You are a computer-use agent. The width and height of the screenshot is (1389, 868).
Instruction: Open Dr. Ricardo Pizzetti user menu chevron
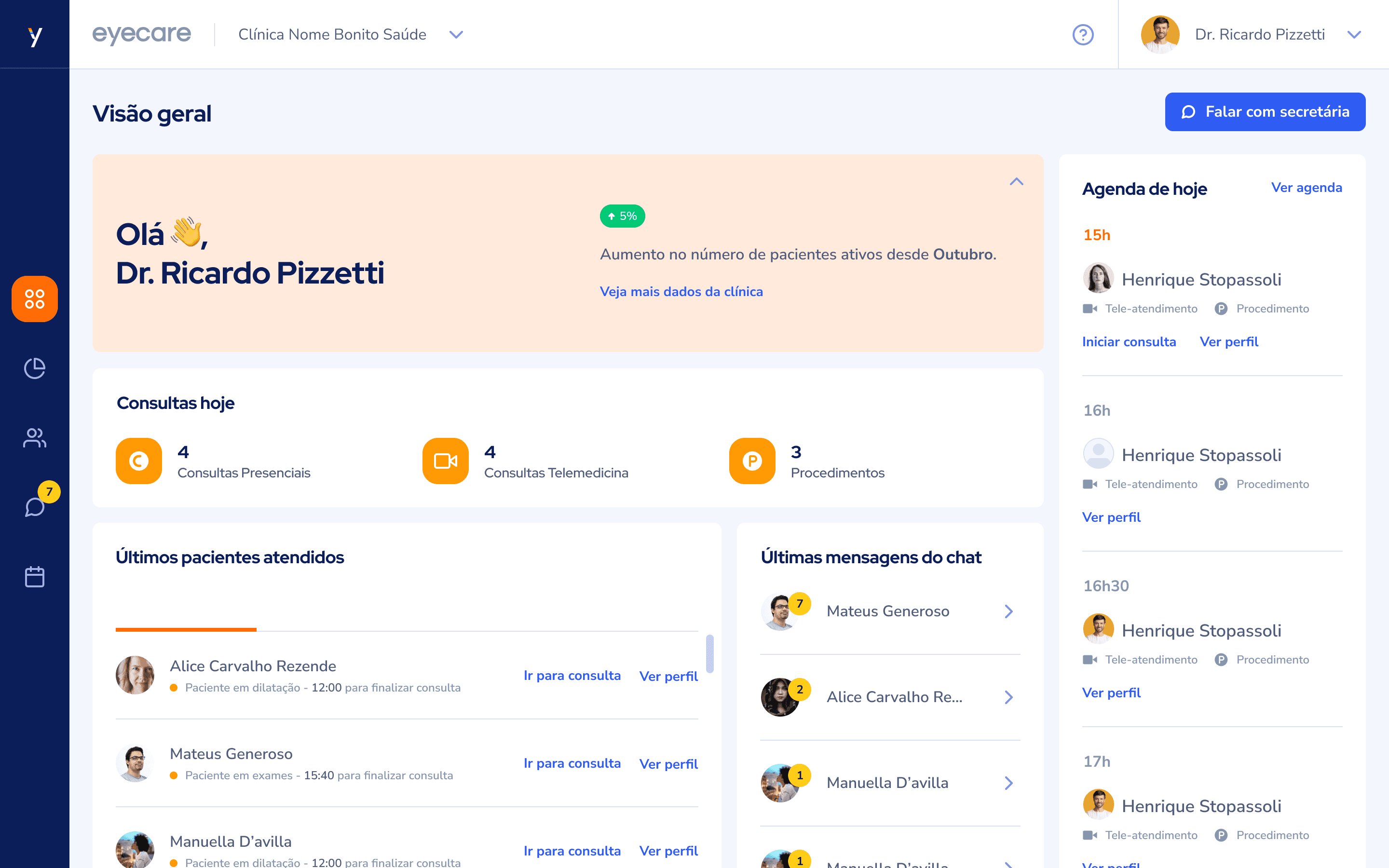pos(1354,34)
